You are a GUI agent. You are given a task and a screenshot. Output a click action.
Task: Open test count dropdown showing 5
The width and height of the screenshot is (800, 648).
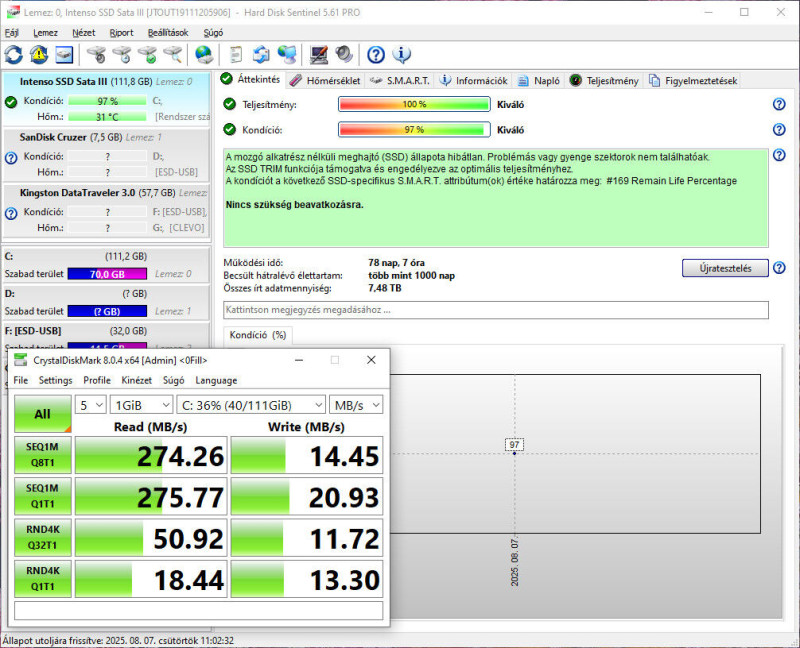[x=90, y=405]
